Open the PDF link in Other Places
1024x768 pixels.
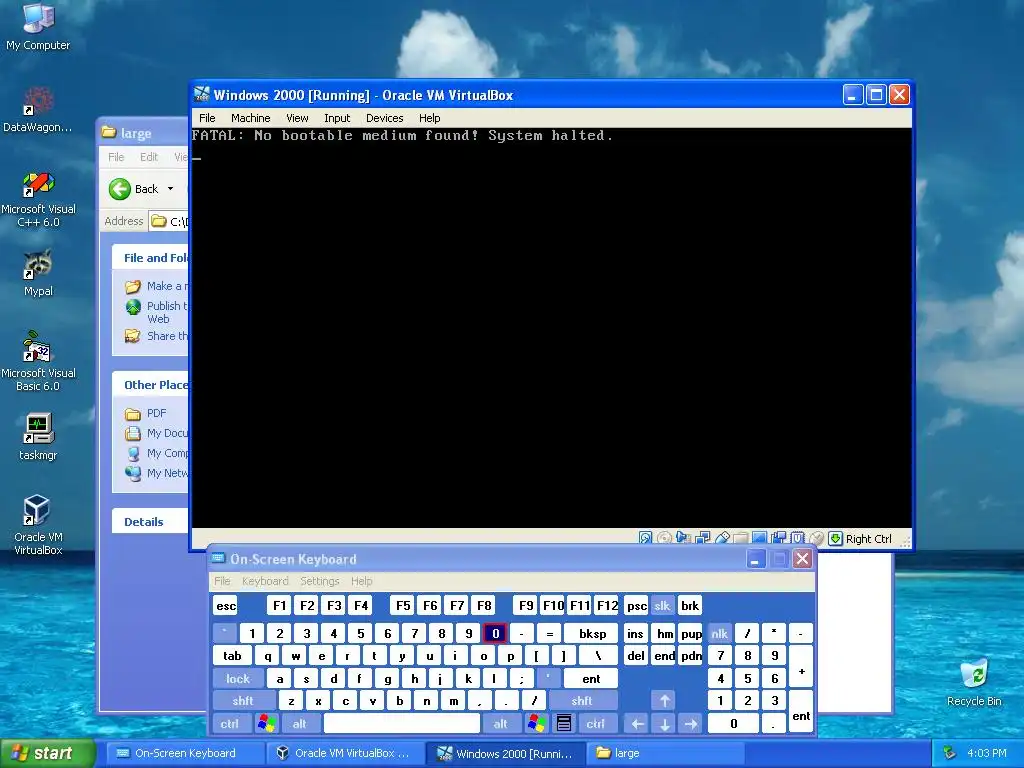156,413
